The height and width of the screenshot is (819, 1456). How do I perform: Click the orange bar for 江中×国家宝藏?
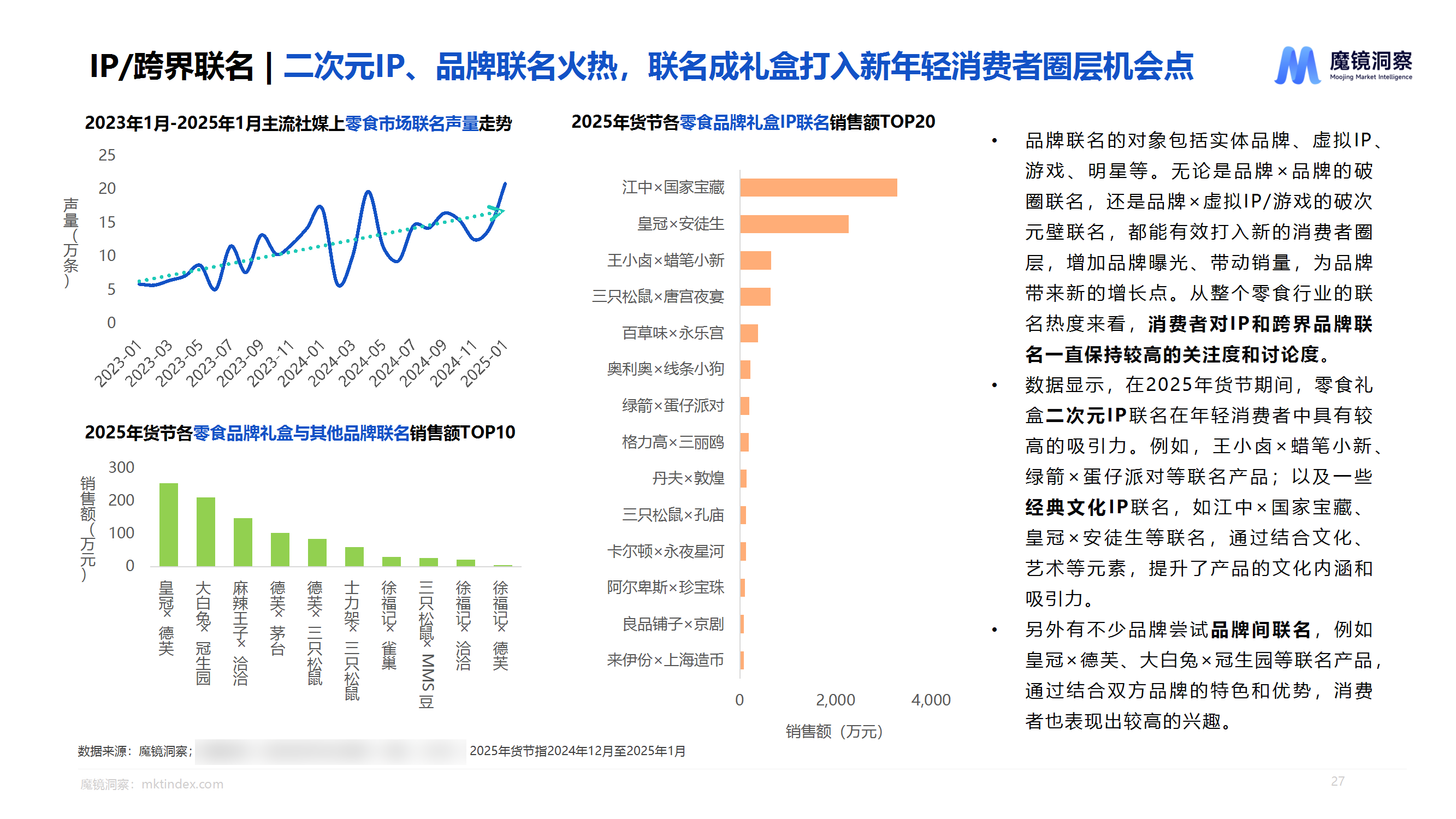819,188
